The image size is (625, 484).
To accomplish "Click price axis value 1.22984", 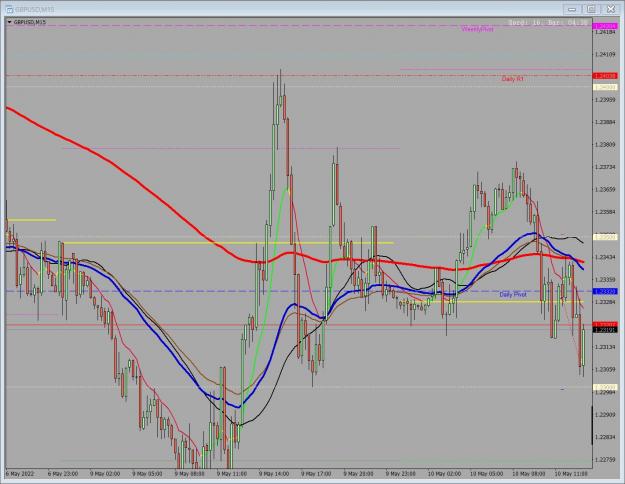I will tap(605, 392).
